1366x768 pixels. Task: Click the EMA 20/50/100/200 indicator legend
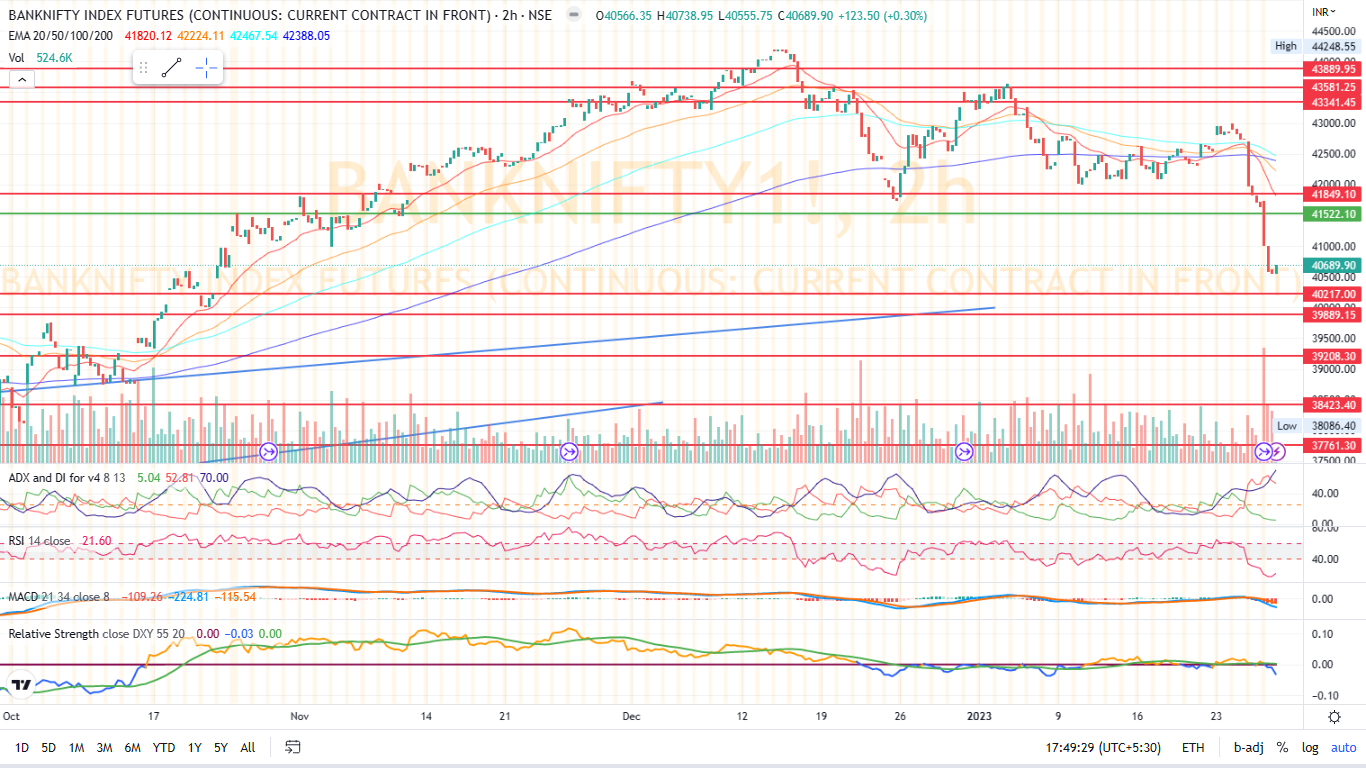[x=62, y=35]
